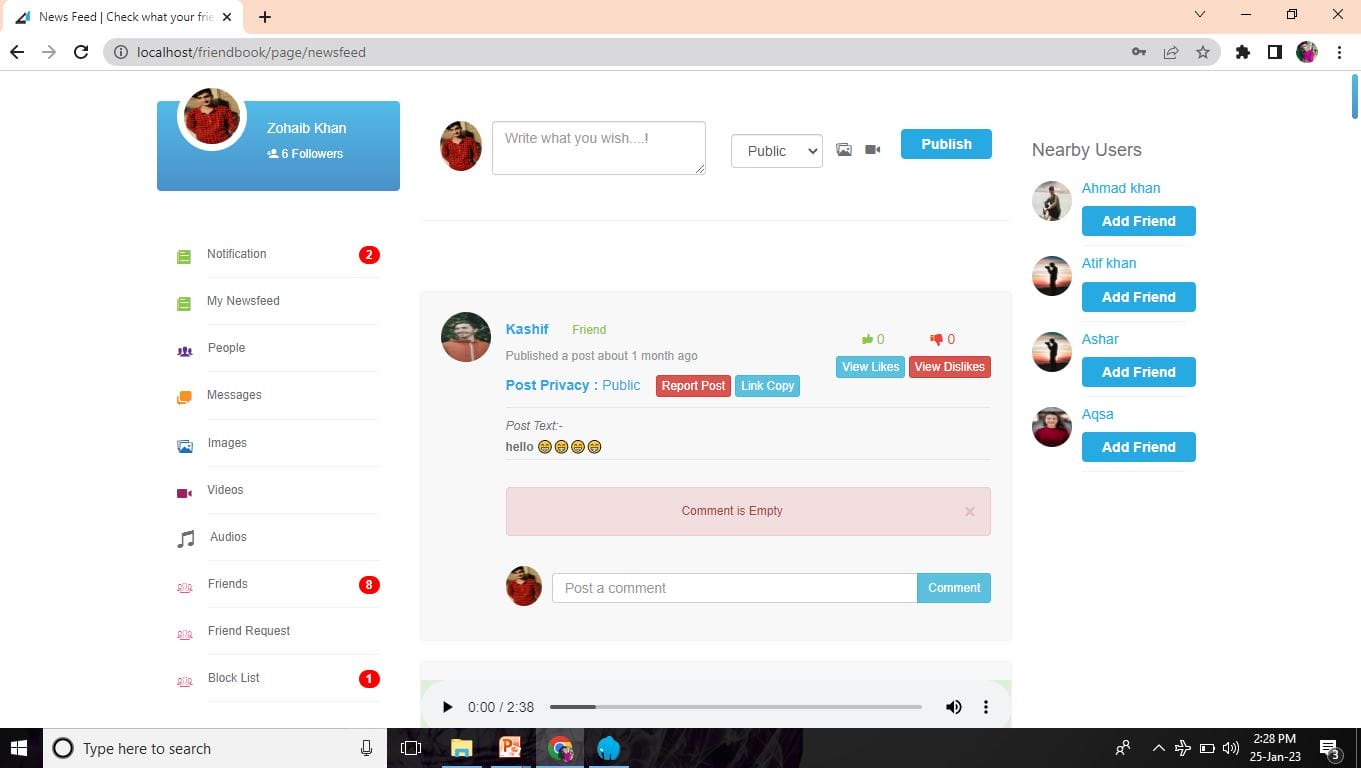Viewport: 1361px width, 768px height.
Task: Show hidden system tray icons
Action: pyautogui.click(x=1158, y=748)
